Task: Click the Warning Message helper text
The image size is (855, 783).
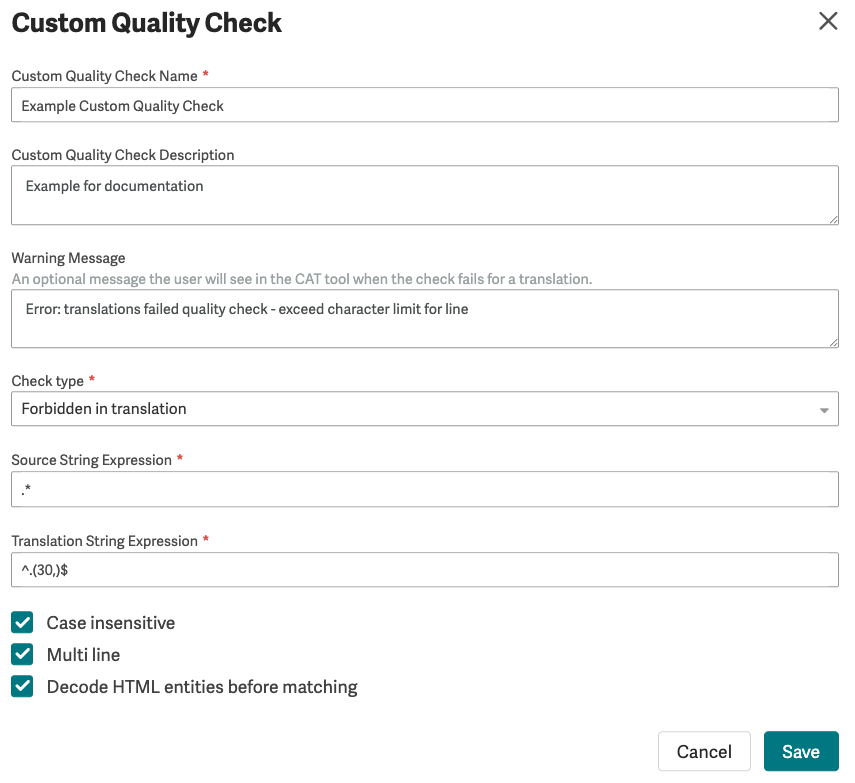Action: [x=302, y=279]
